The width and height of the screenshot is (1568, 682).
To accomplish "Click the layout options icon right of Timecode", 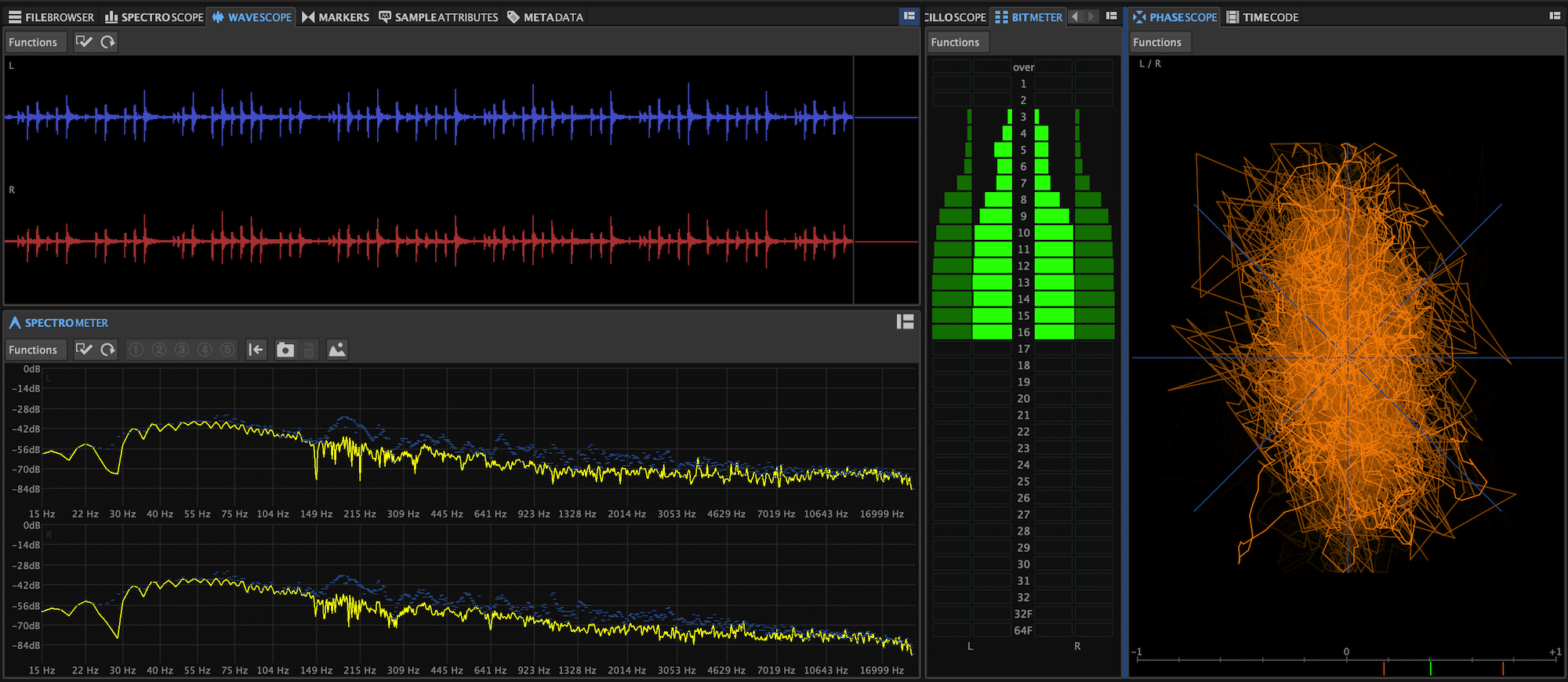I will 1555,16.
